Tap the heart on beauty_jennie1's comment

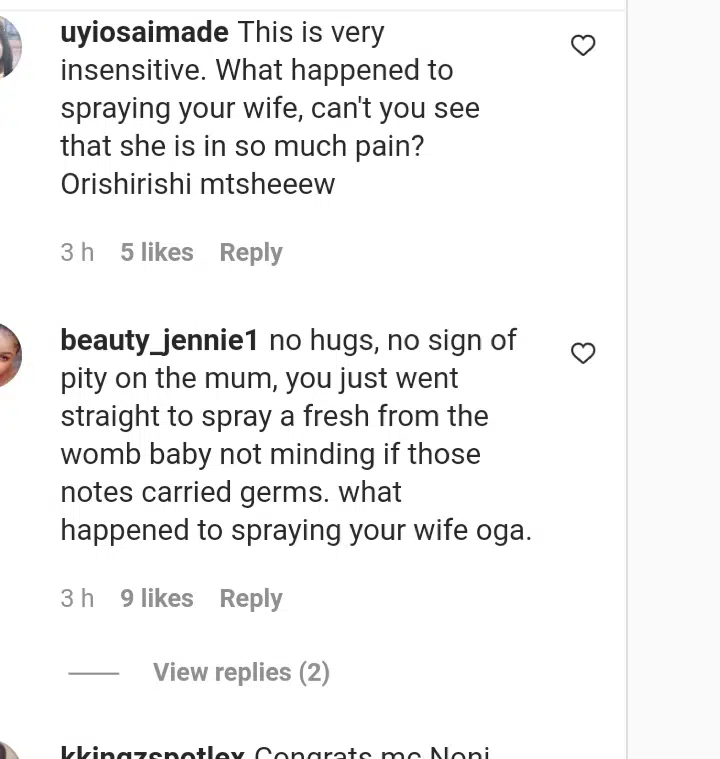tap(583, 353)
